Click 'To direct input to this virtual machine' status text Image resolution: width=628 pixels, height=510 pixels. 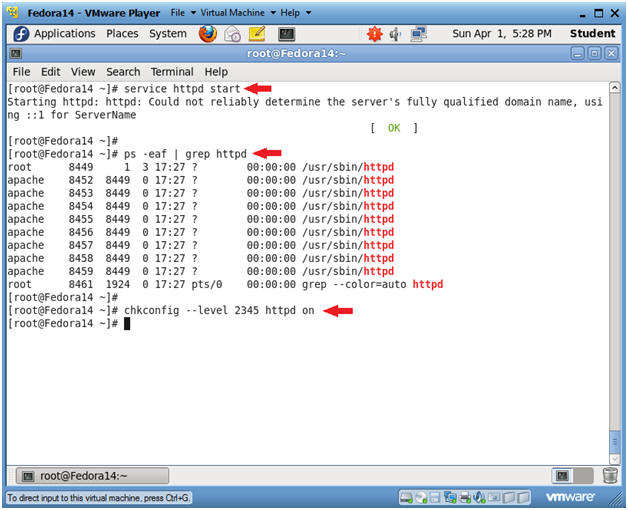point(99,498)
